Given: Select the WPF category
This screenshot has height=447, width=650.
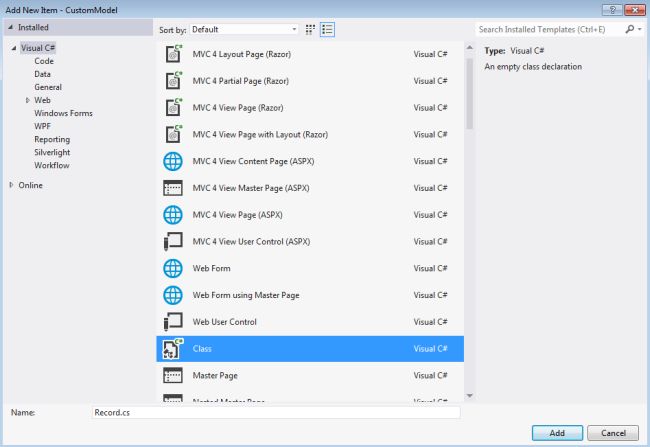Looking at the screenshot, I should tap(42, 126).
